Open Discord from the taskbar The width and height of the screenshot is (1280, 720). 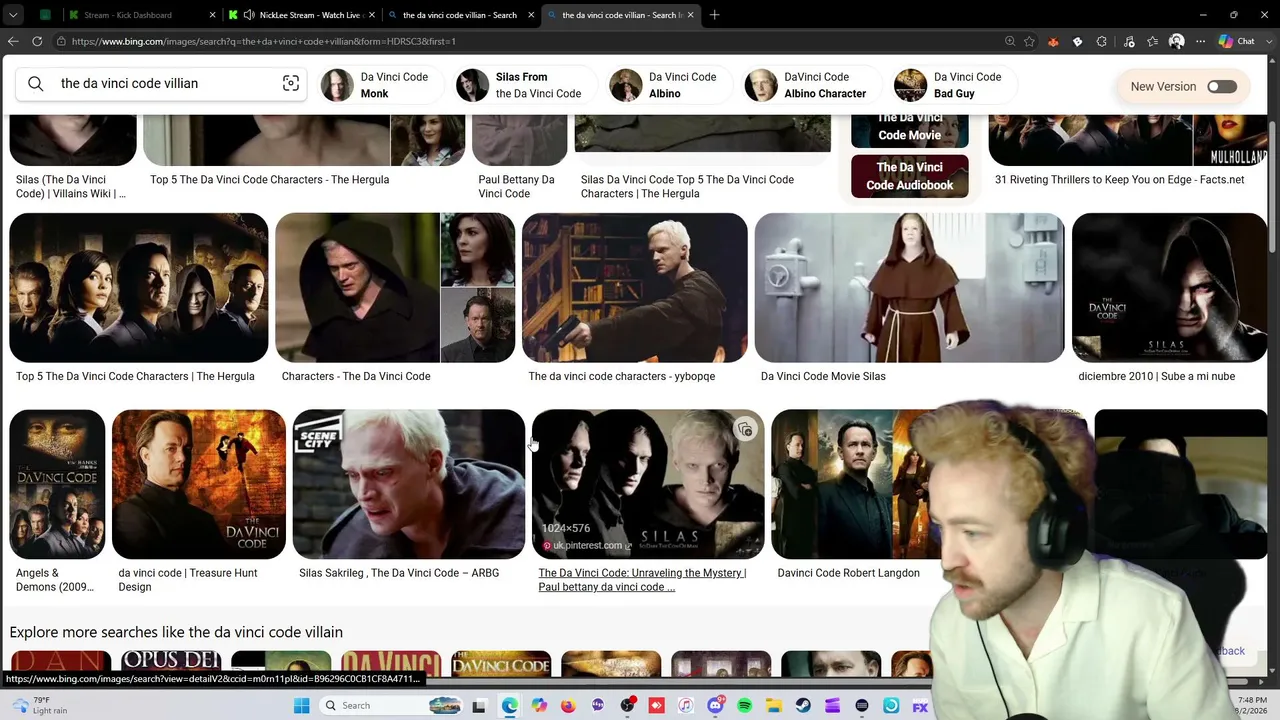(x=715, y=706)
